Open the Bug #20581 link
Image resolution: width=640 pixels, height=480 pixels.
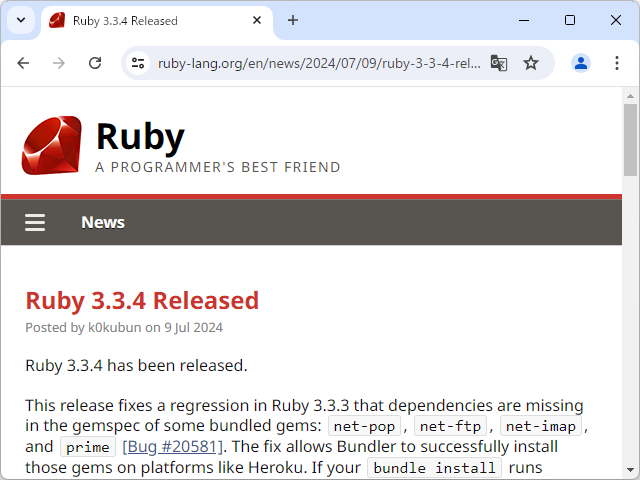coord(172,447)
